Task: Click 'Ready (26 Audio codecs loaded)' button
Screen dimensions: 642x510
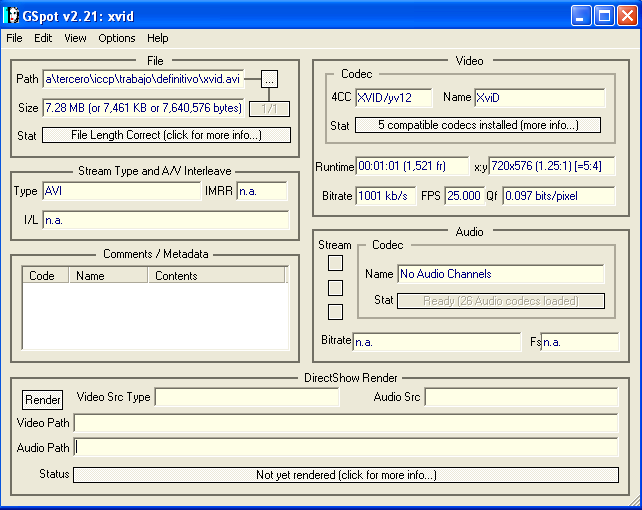Action: point(501,301)
